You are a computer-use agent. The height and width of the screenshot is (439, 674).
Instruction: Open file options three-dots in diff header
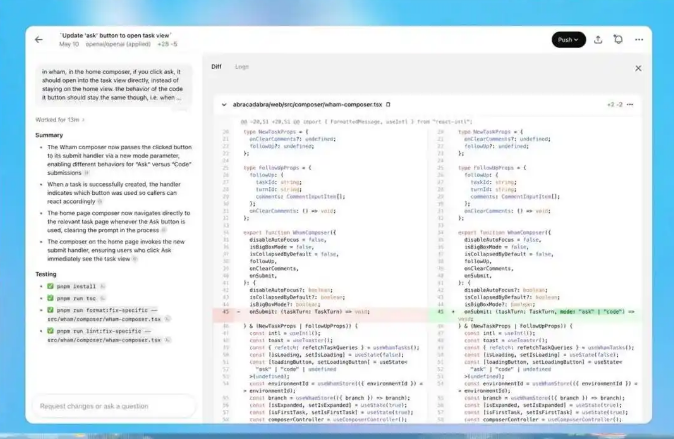click(632, 104)
